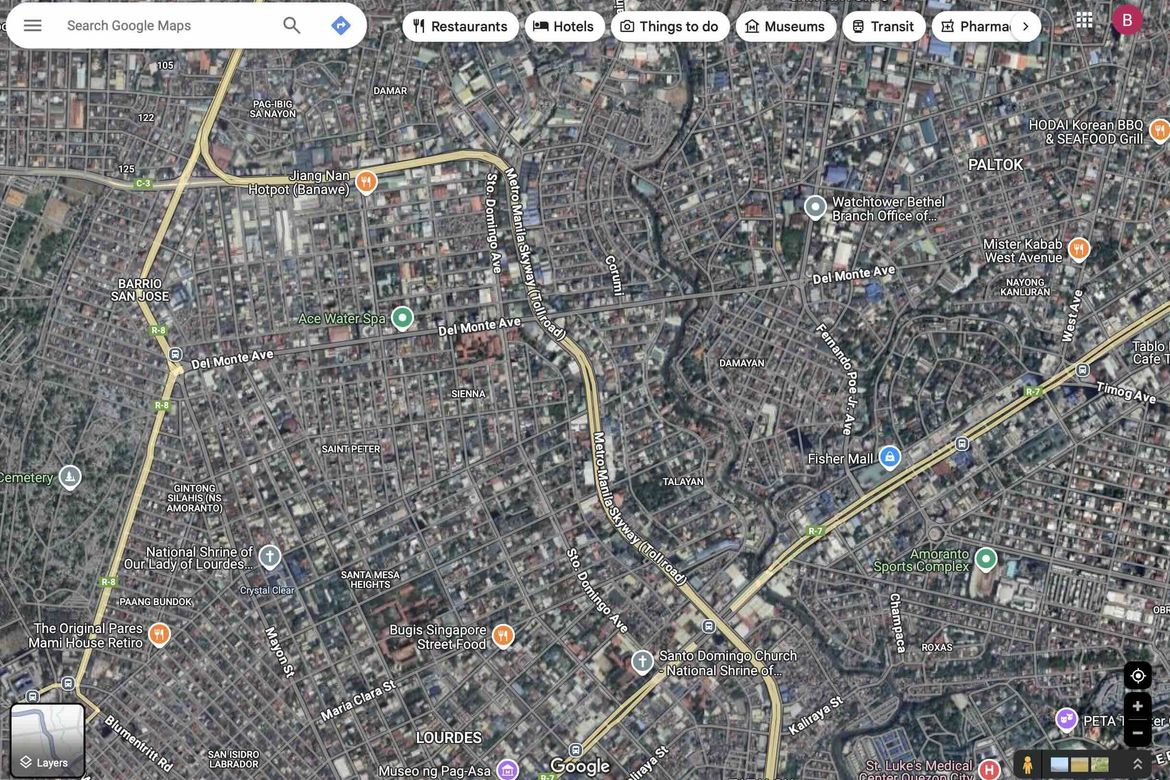Click HODAI Korean BBQ restaurant pin
This screenshot has width=1170, height=780.
click(1159, 131)
